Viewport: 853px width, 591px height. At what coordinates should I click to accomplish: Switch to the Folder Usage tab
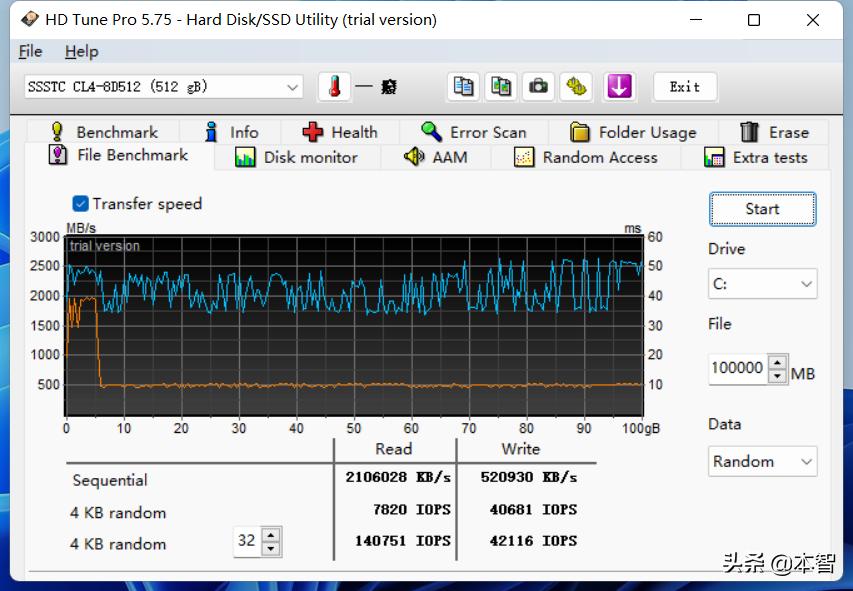click(x=633, y=132)
